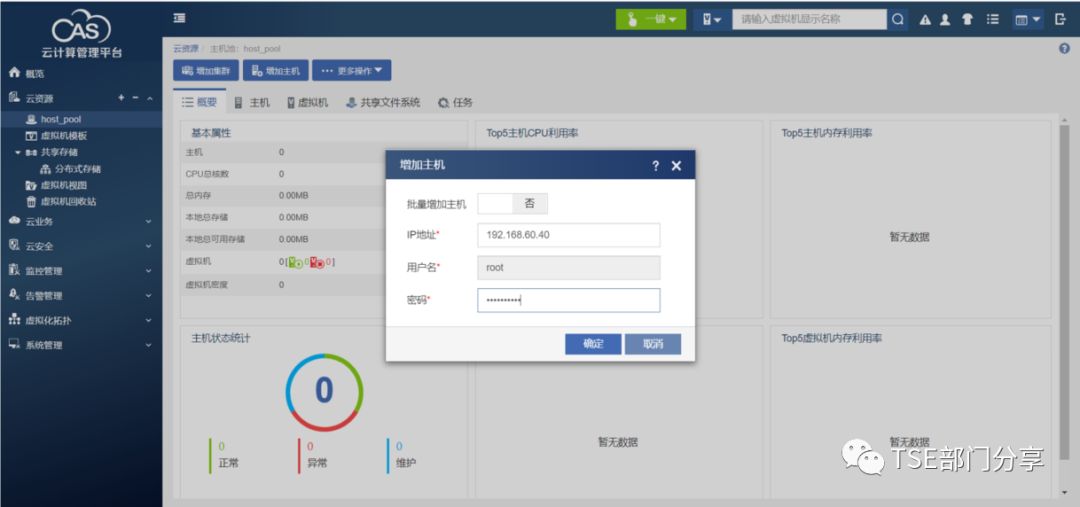Switch to the 任务 tab
The image size is (1080, 507).
pos(456,103)
